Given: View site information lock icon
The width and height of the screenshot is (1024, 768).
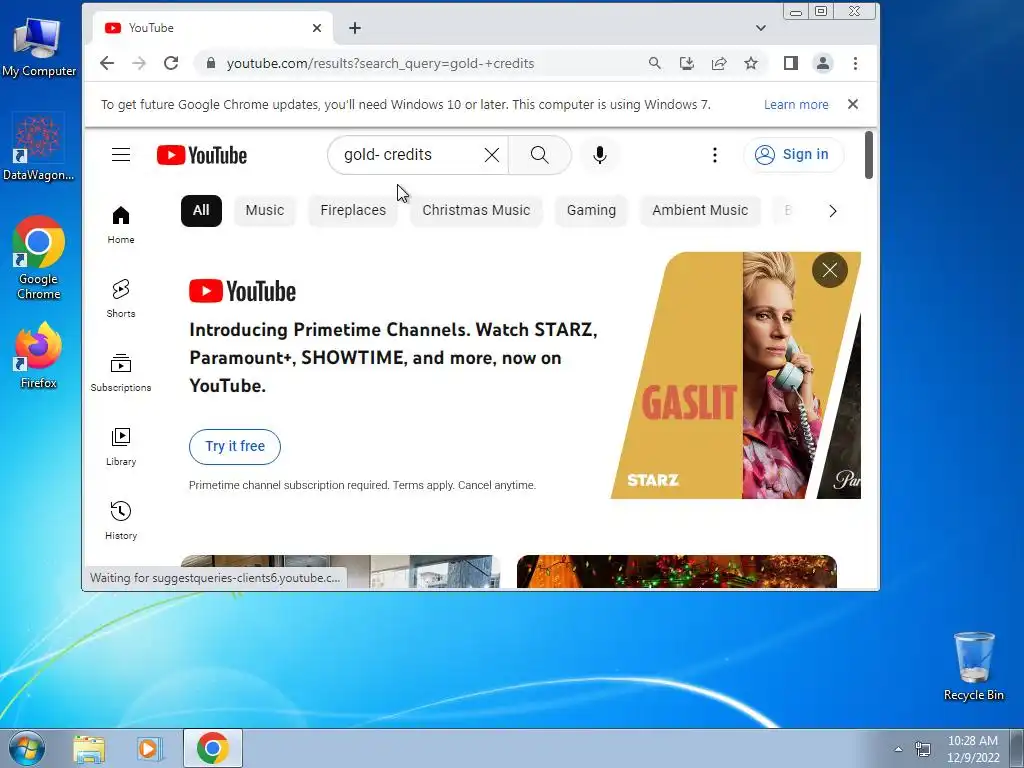Looking at the screenshot, I should pyautogui.click(x=210, y=63).
